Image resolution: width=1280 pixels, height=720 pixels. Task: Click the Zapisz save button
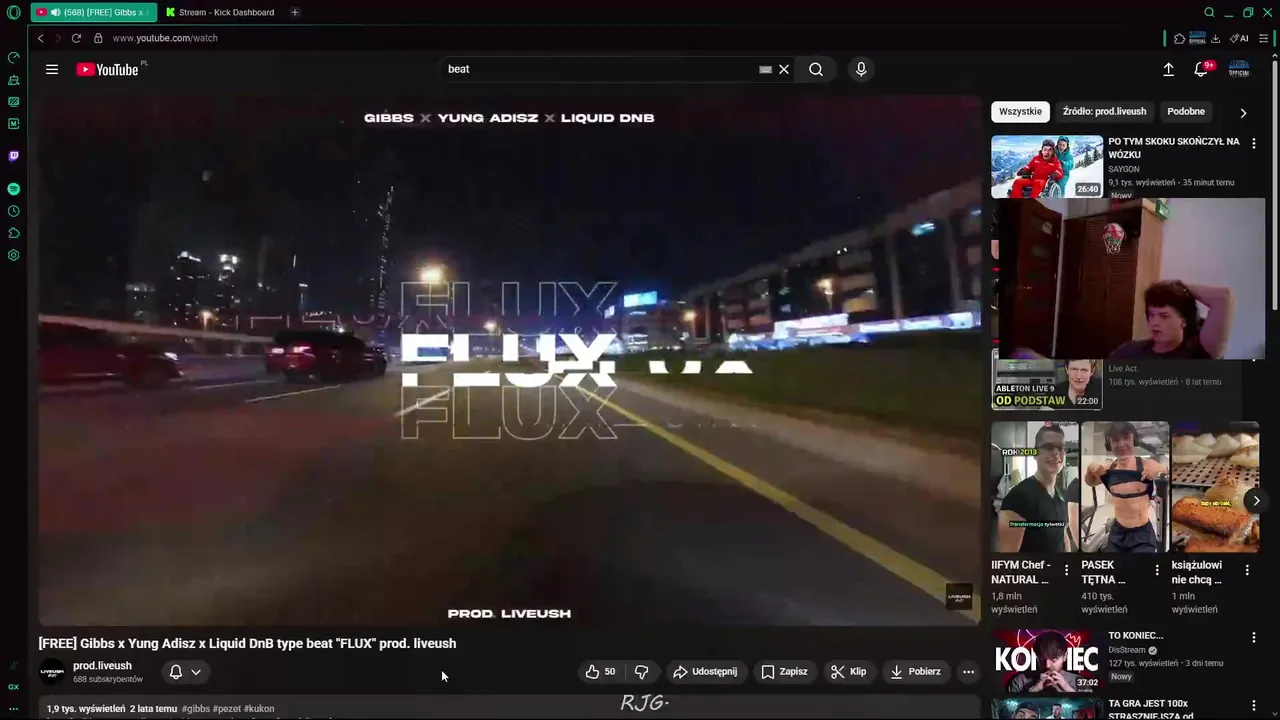pos(784,672)
